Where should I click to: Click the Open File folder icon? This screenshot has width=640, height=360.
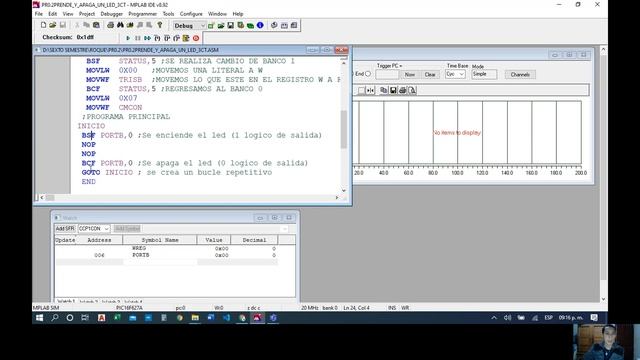pos(53,25)
